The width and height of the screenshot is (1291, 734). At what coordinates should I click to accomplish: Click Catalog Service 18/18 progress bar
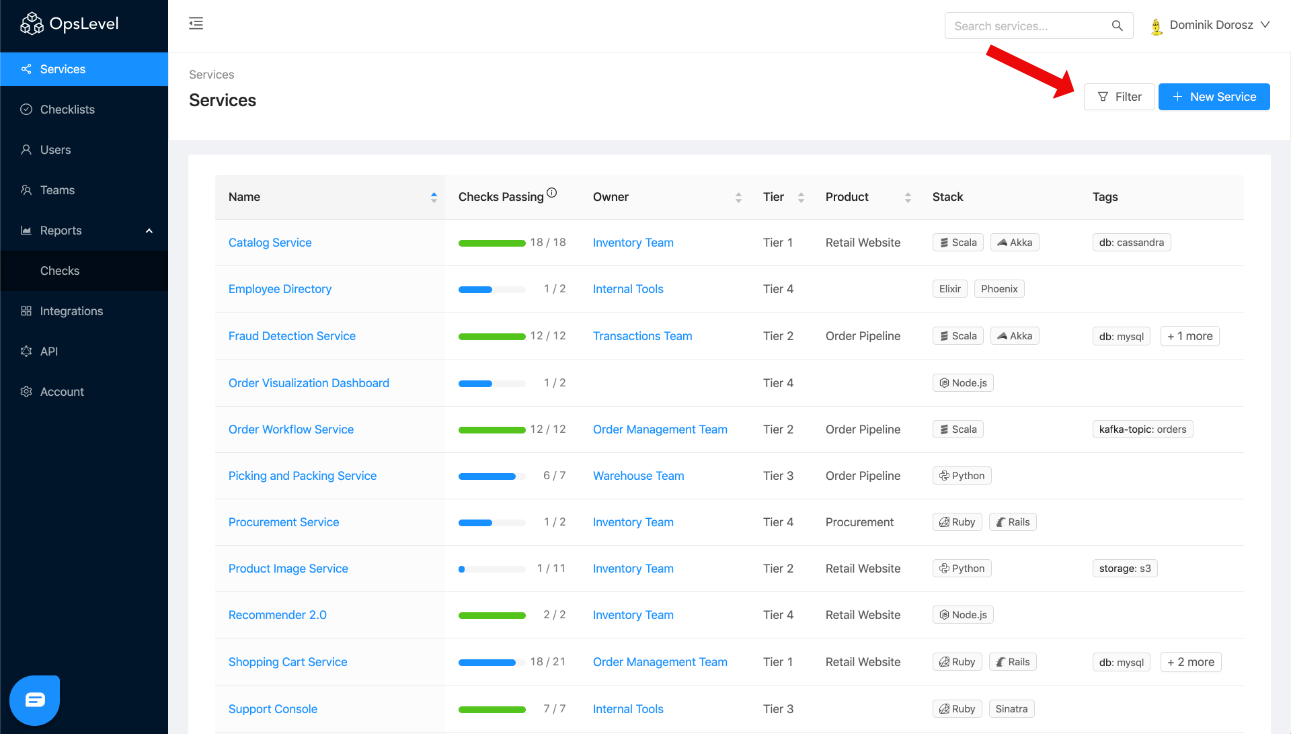tap(492, 242)
